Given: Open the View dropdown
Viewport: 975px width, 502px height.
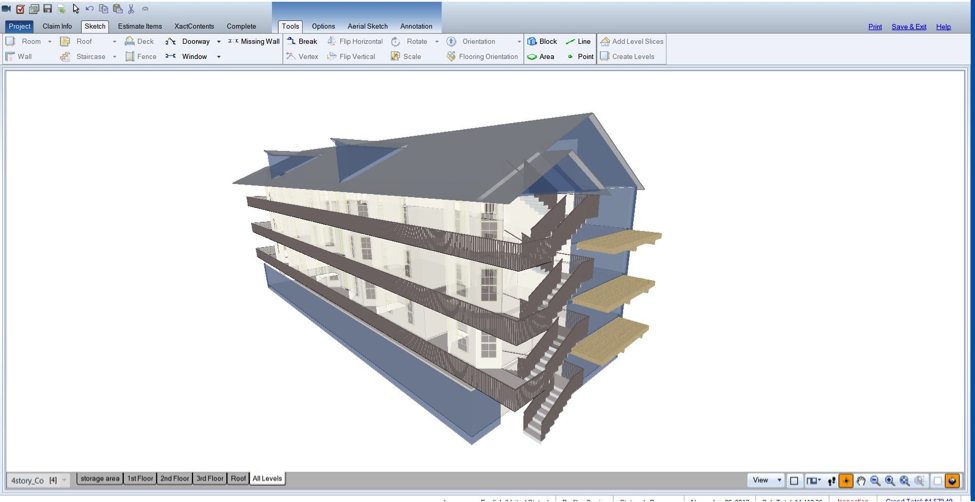Looking at the screenshot, I should point(766,481).
